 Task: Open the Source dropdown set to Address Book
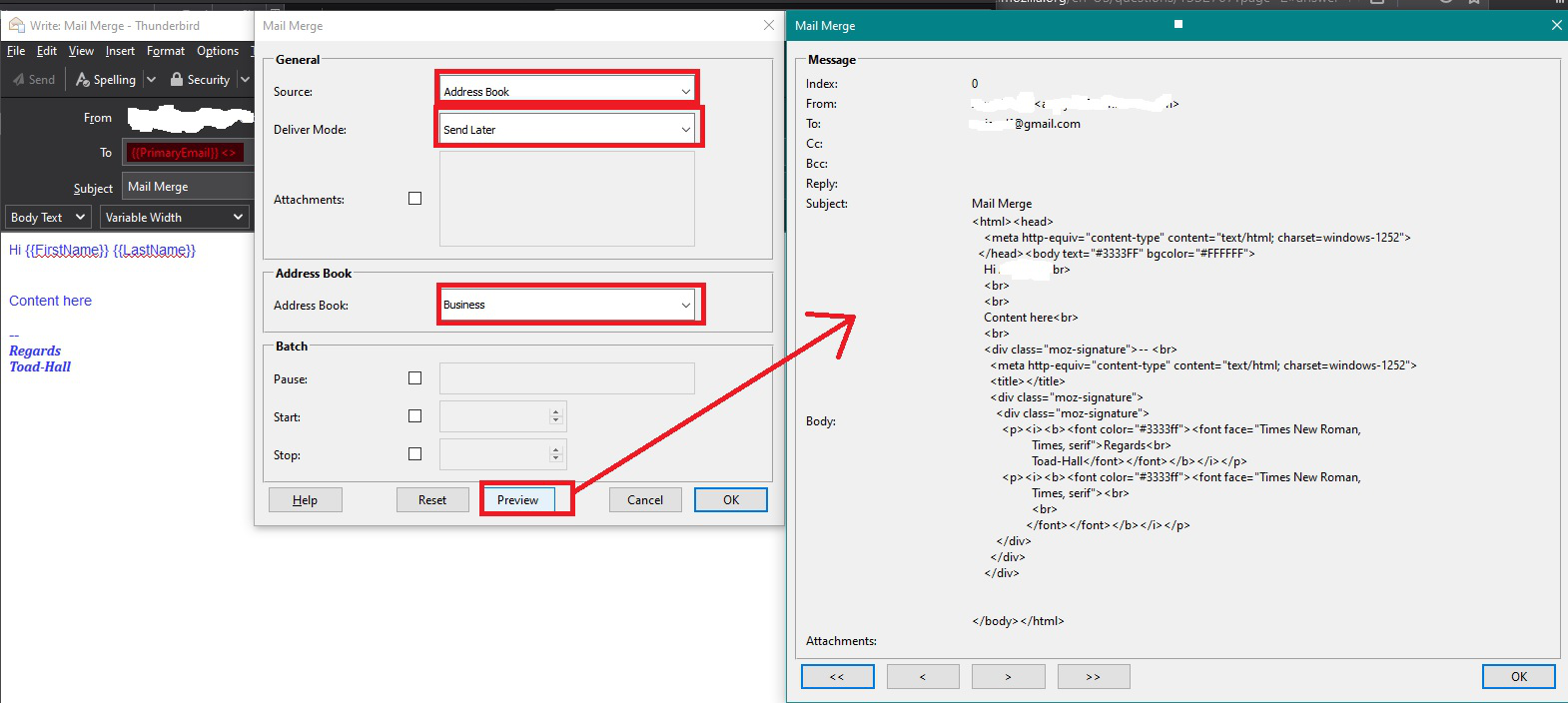[566, 91]
